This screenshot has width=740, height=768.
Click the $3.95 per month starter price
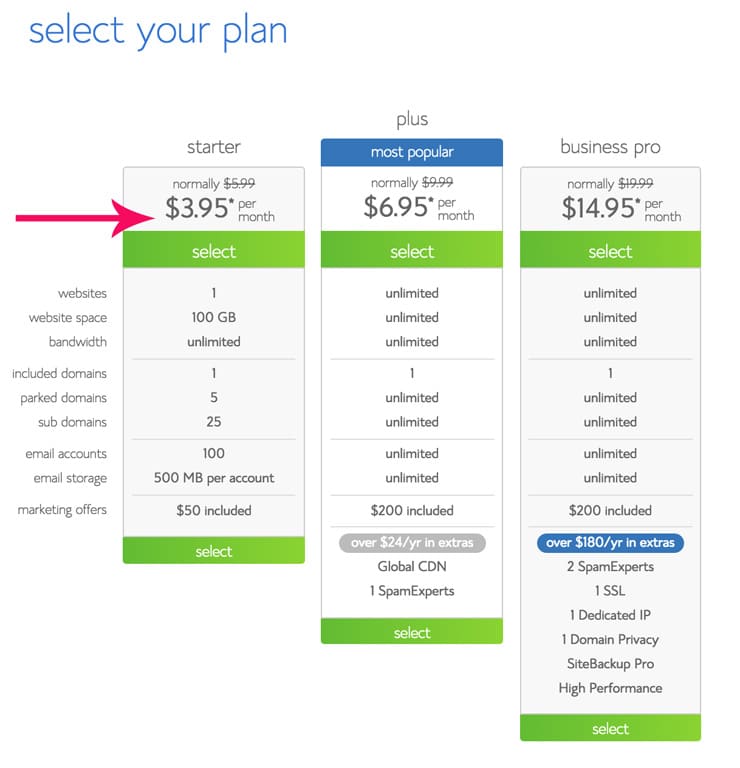coord(219,208)
